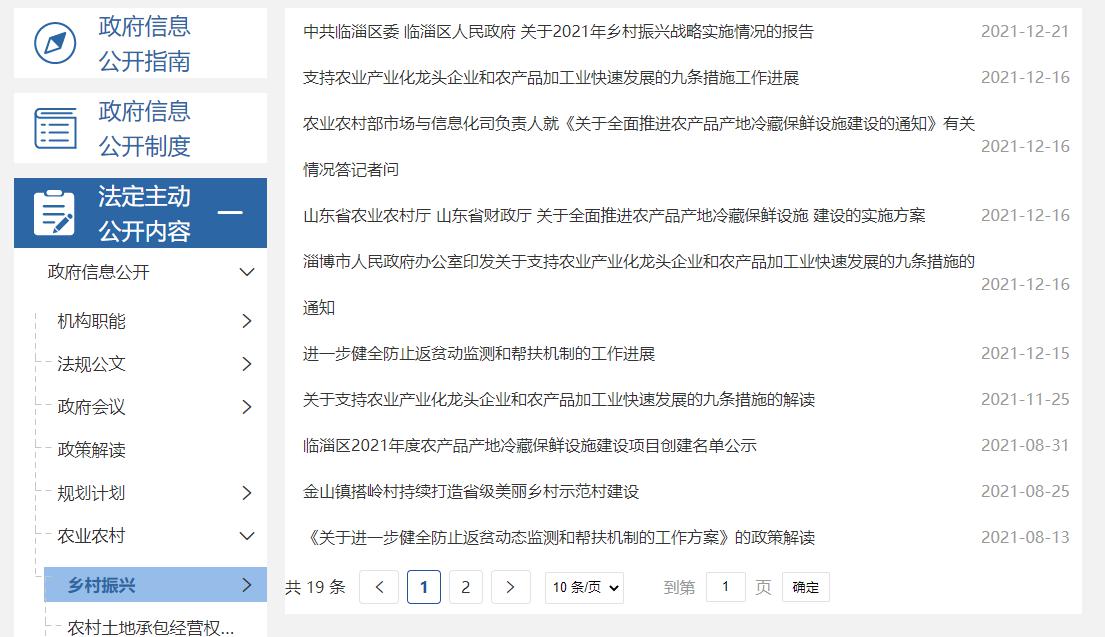
Task: Click the next page arrow icon
Action: pyautogui.click(x=511, y=587)
